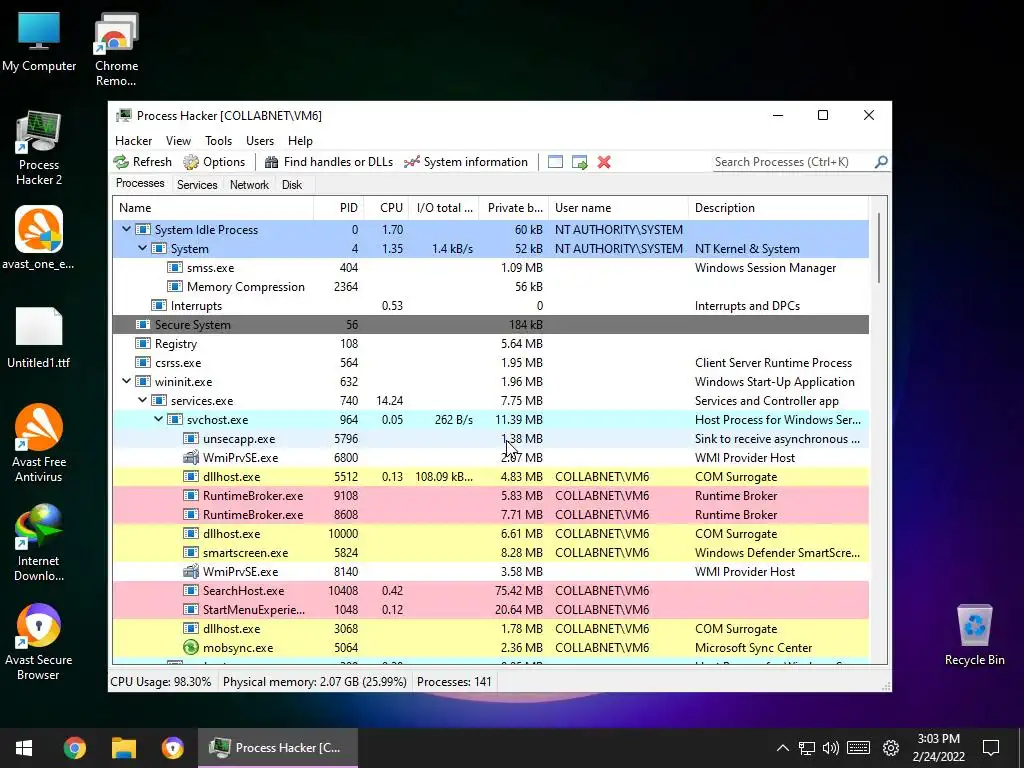Open avast_one_e... installer desktop icon
This screenshot has height=768, width=1024.
[39, 238]
